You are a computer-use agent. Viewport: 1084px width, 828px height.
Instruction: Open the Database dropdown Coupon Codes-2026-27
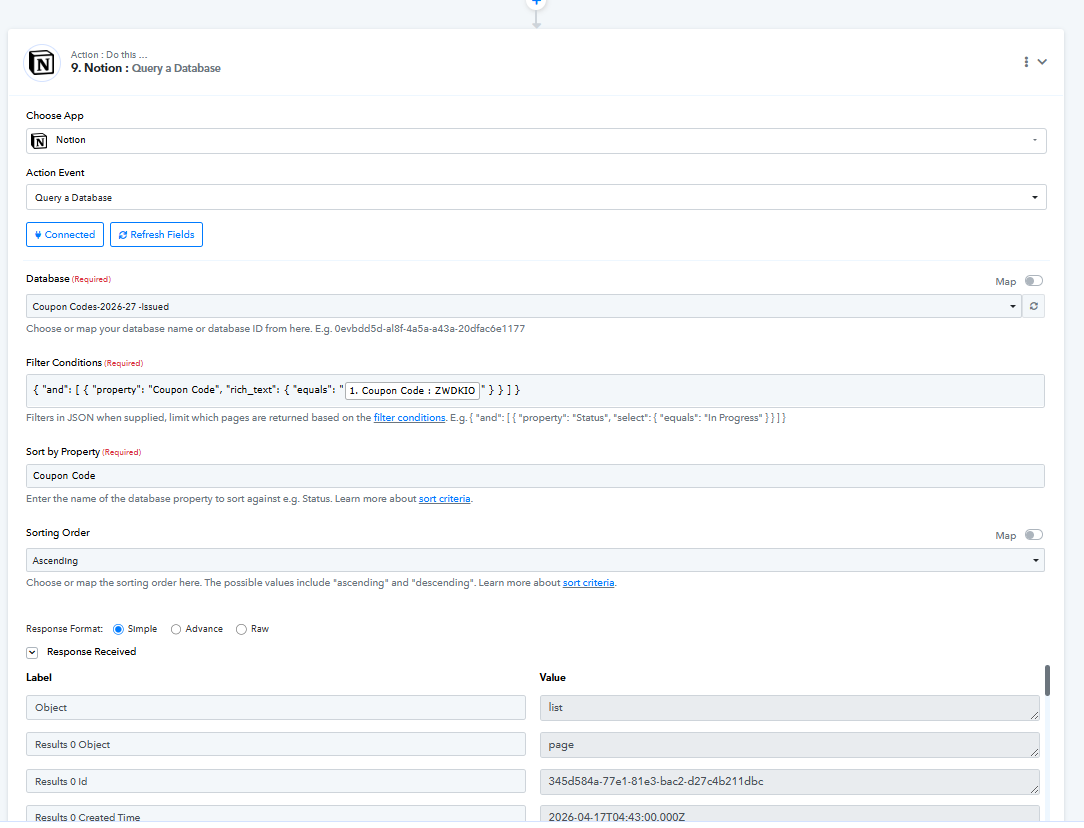click(524, 306)
